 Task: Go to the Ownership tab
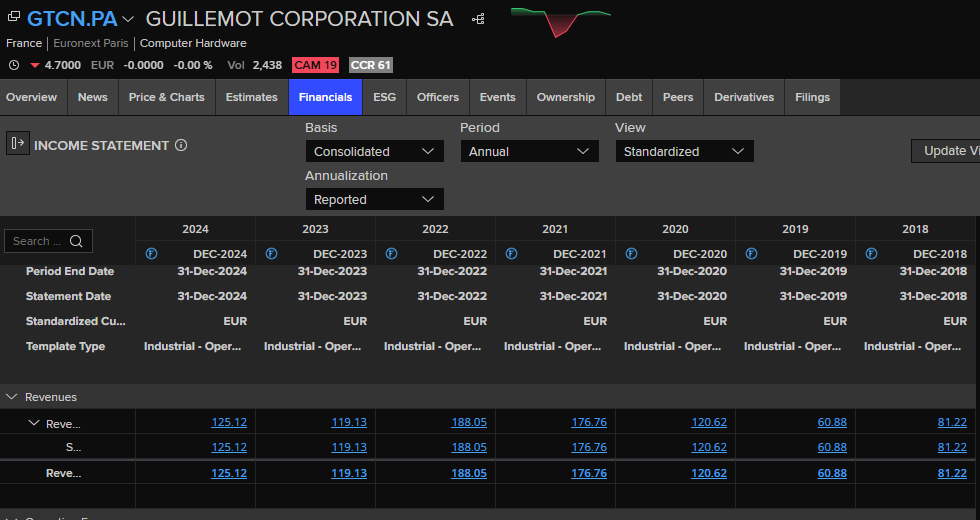click(566, 97)
